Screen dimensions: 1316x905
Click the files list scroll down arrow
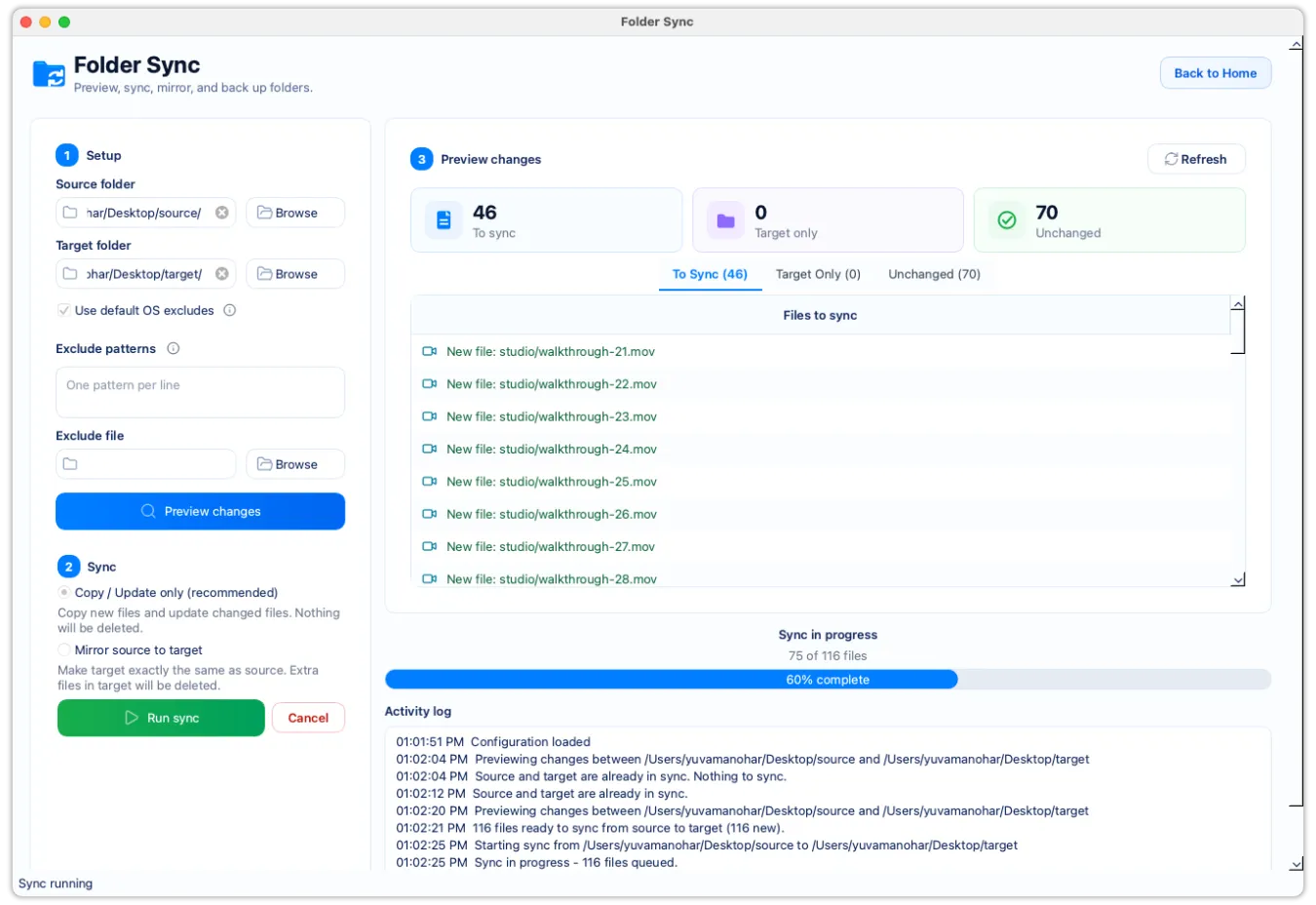[x=1238, y=580]
